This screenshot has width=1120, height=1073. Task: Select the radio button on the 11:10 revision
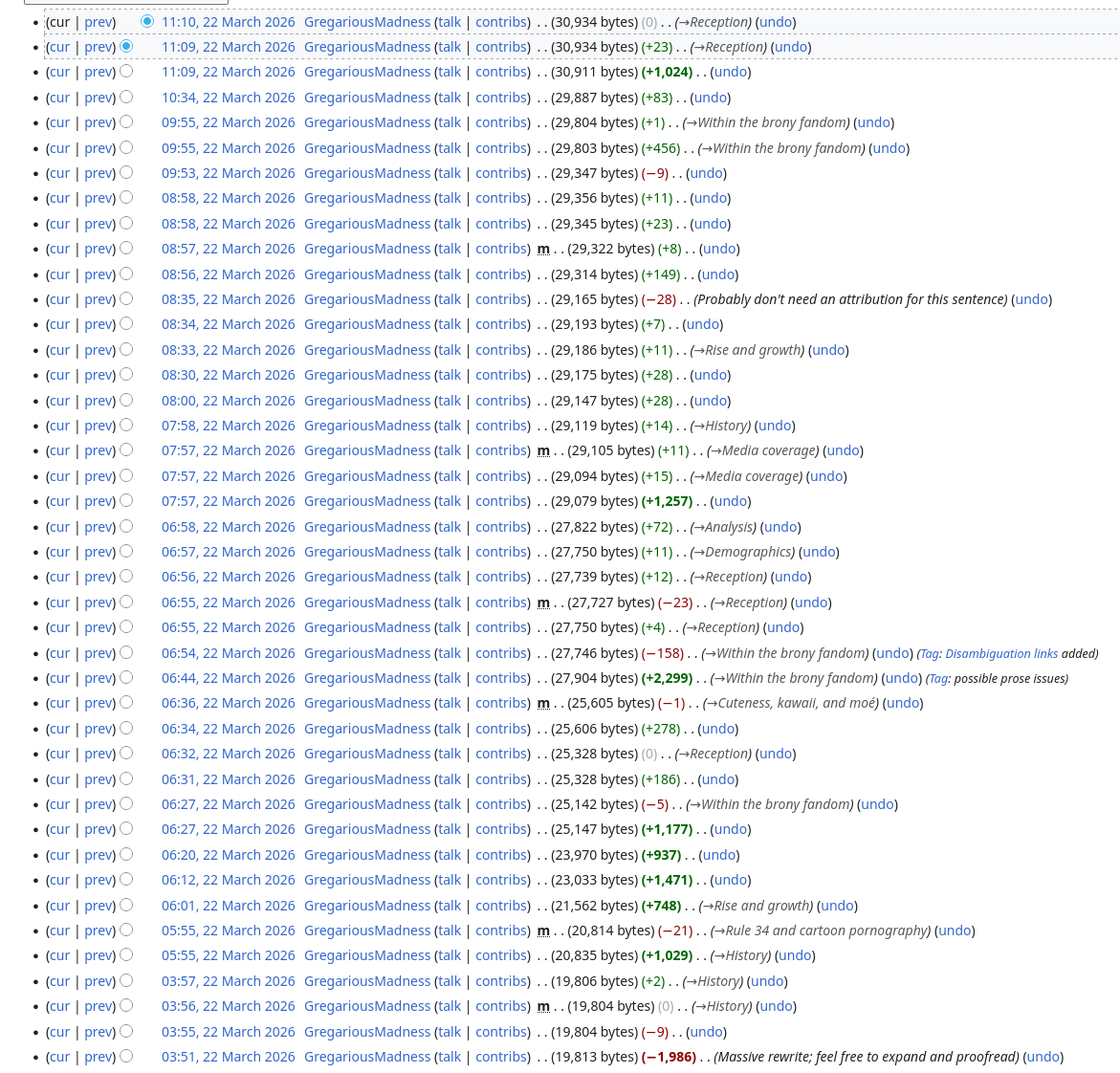coord(147,21)
